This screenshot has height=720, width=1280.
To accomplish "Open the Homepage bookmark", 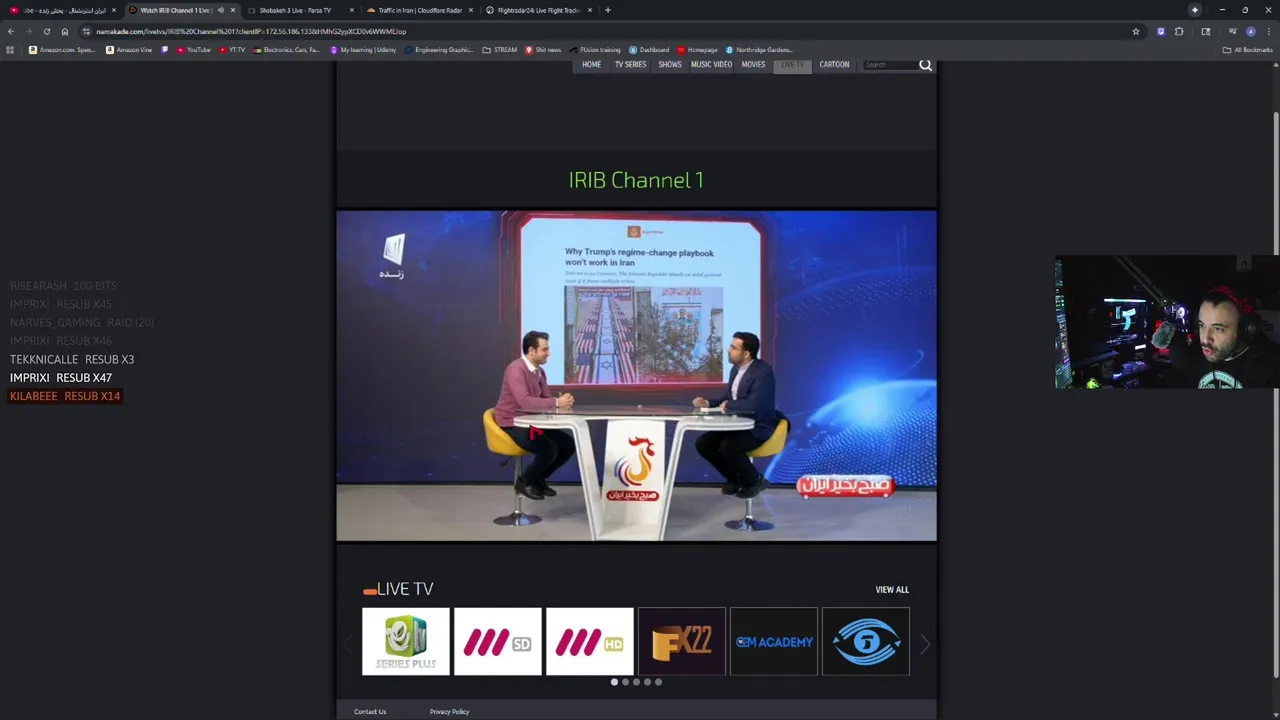I will 698,50.
